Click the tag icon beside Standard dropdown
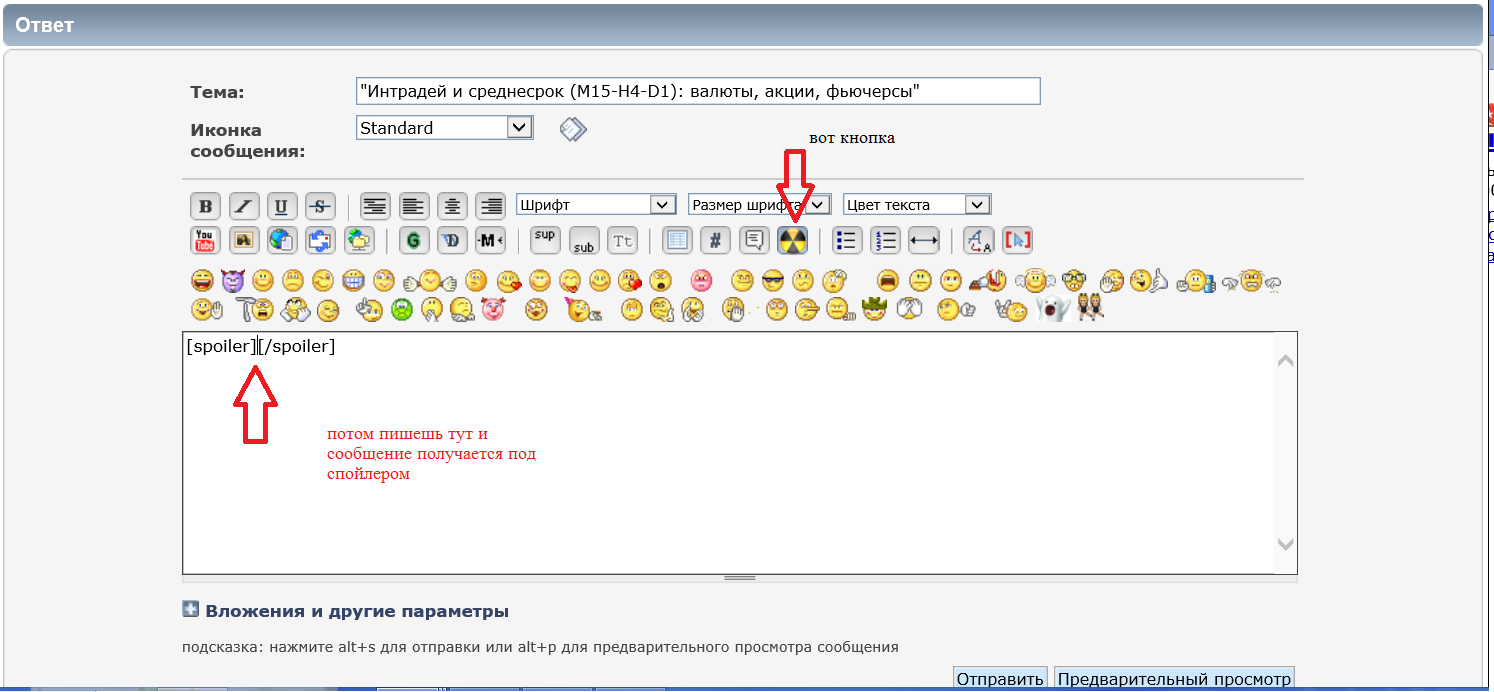 pyautogui.click(x=573, y=129)
